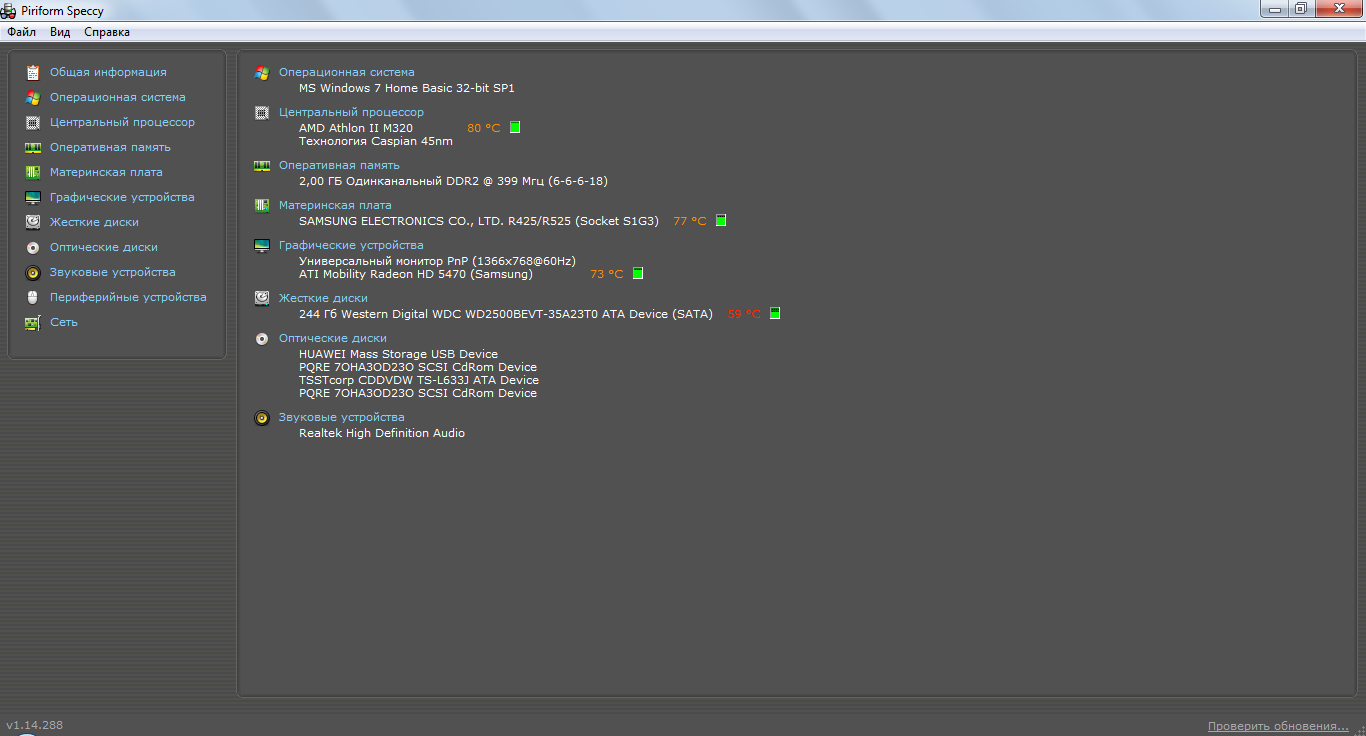Click the speaker icon beside Звуковые устройства in sidebar
The image size is (1366, 736).
pos(33,272)
